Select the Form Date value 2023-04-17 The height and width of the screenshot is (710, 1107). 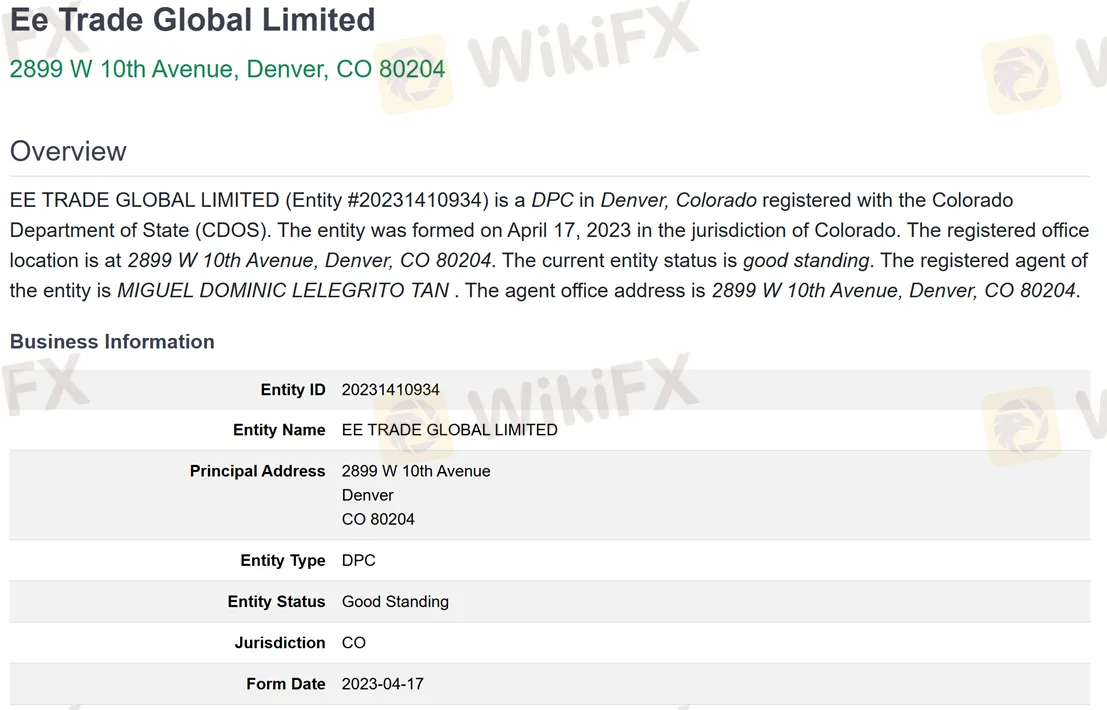tap(383, 684)
